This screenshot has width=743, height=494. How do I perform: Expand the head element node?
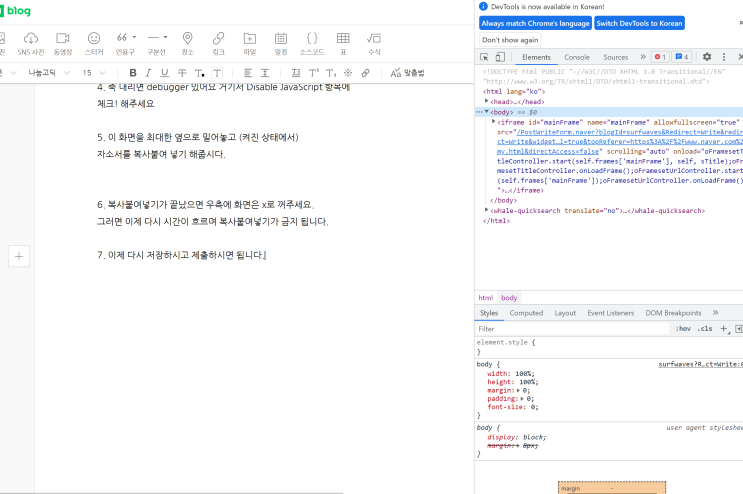click(x=487, y=101)
